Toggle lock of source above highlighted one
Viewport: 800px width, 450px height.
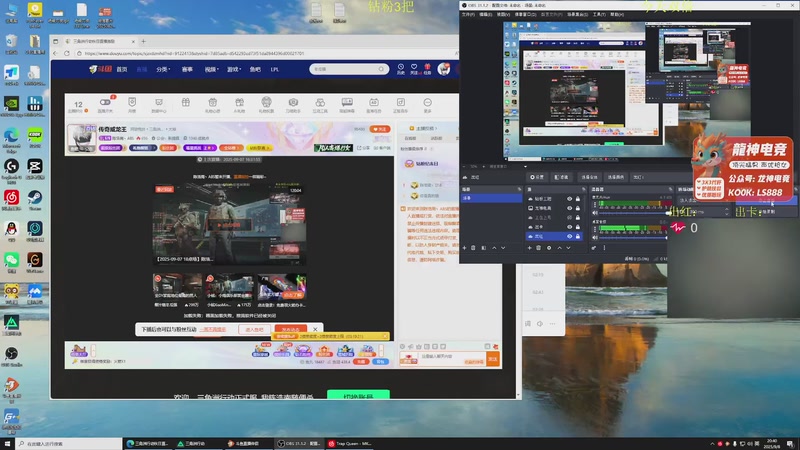click(578, 227)
